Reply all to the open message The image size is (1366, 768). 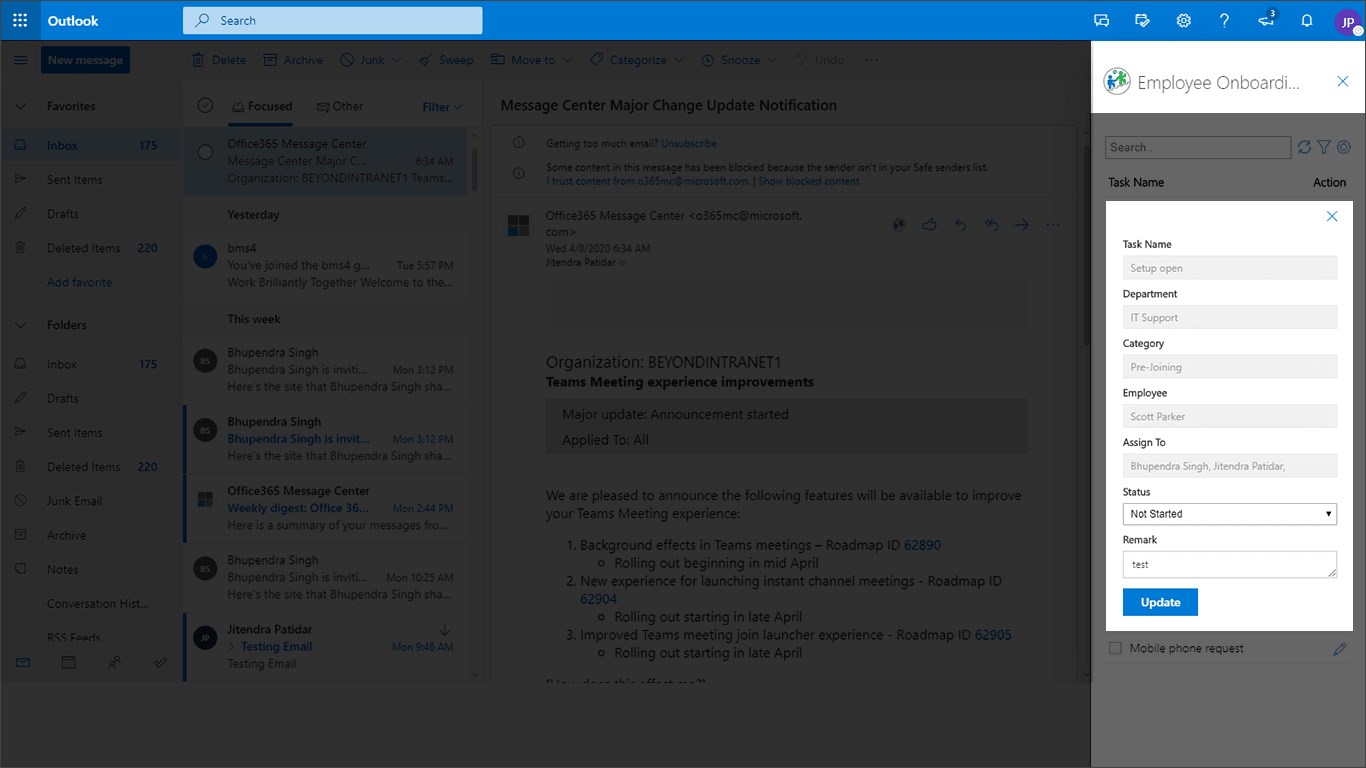[992, 225]
